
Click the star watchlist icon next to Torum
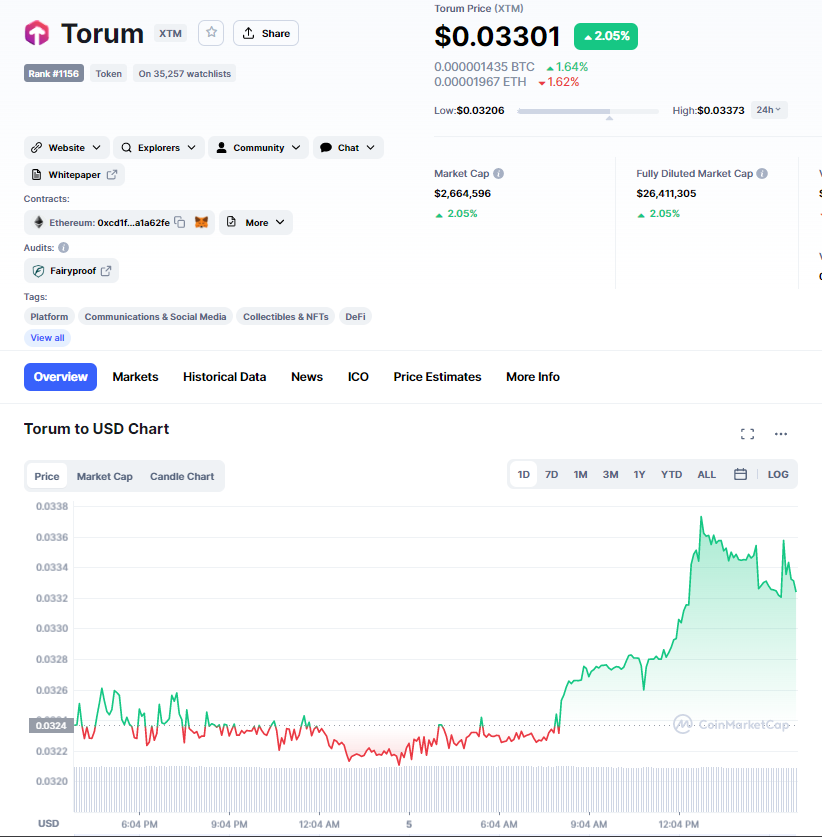pyautogui.click(x=211, y=33)
